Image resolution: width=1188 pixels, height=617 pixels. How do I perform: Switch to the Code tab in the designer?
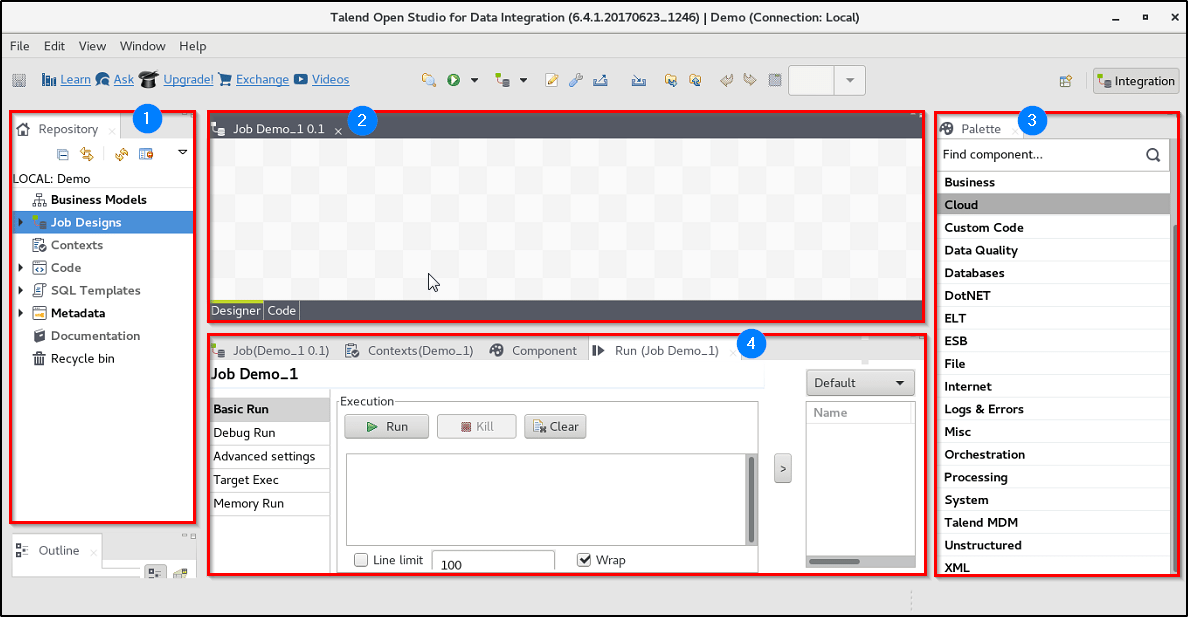pyautogui.click(x=281, y=310)
